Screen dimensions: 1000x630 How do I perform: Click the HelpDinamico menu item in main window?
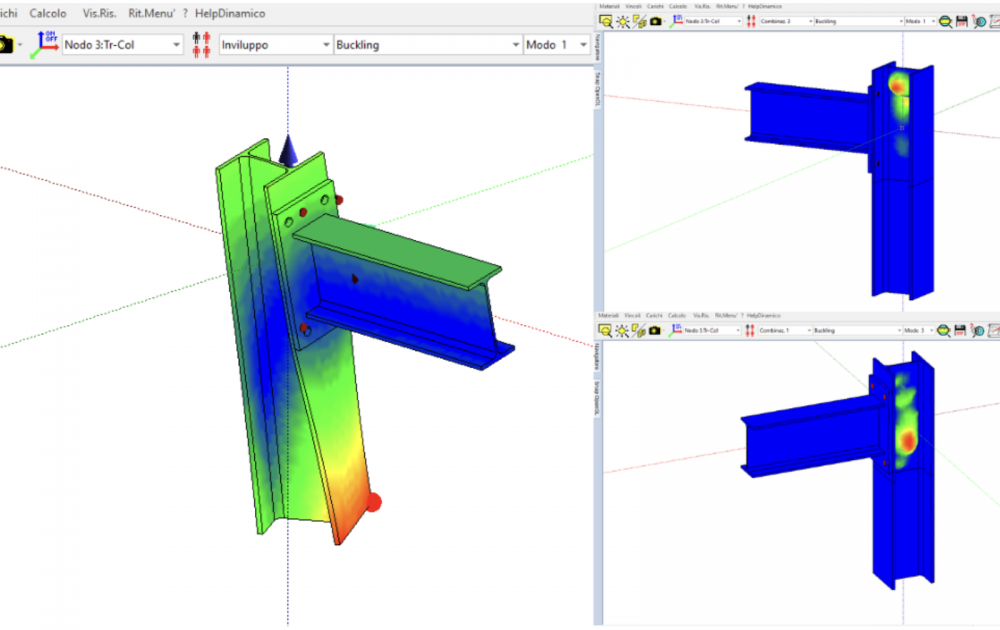(x=230, y=14)
